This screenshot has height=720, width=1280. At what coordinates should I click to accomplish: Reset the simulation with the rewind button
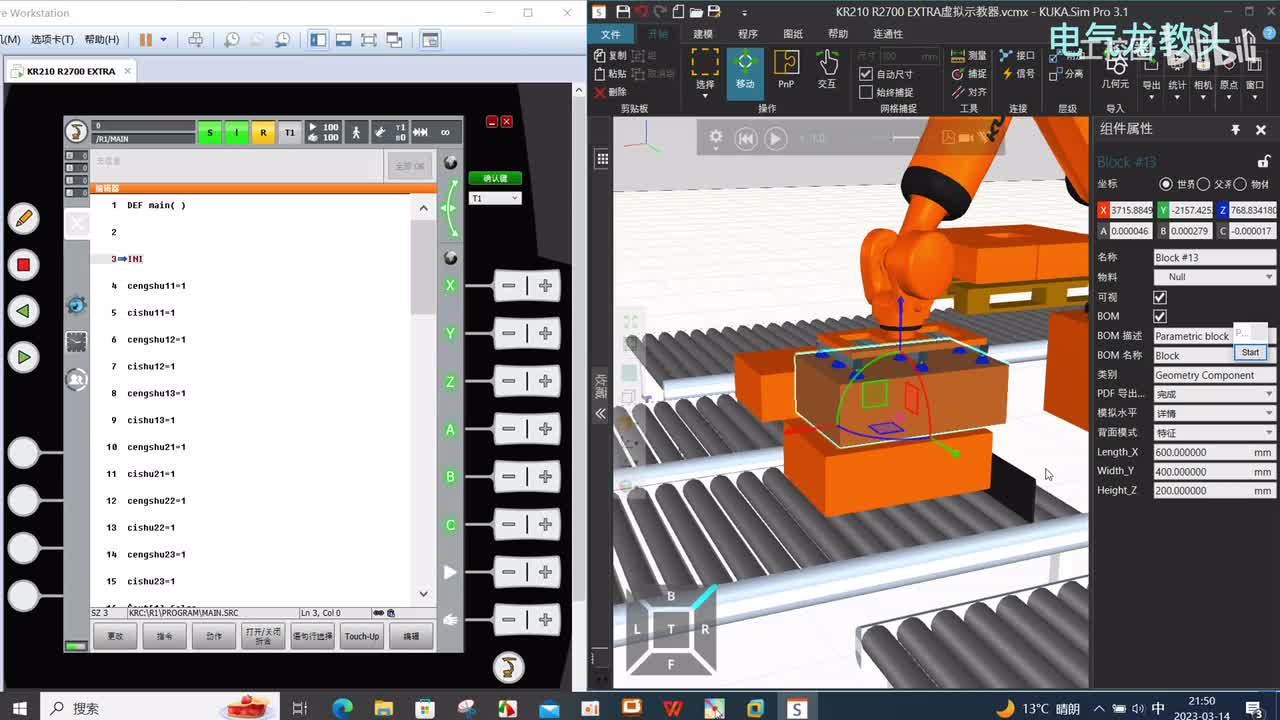click(x=746, y=139)
